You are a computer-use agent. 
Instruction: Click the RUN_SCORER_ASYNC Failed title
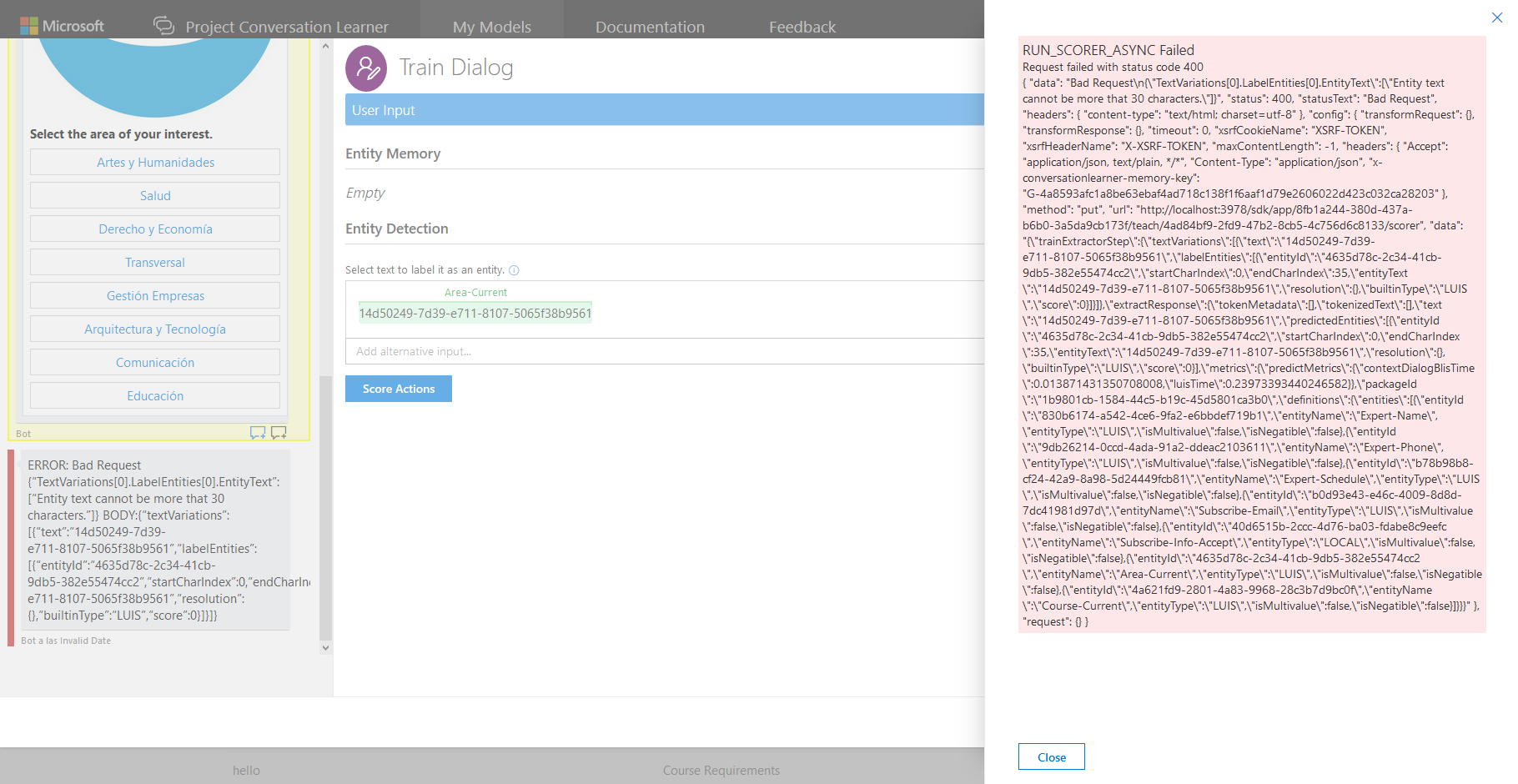coord(1108,50)
